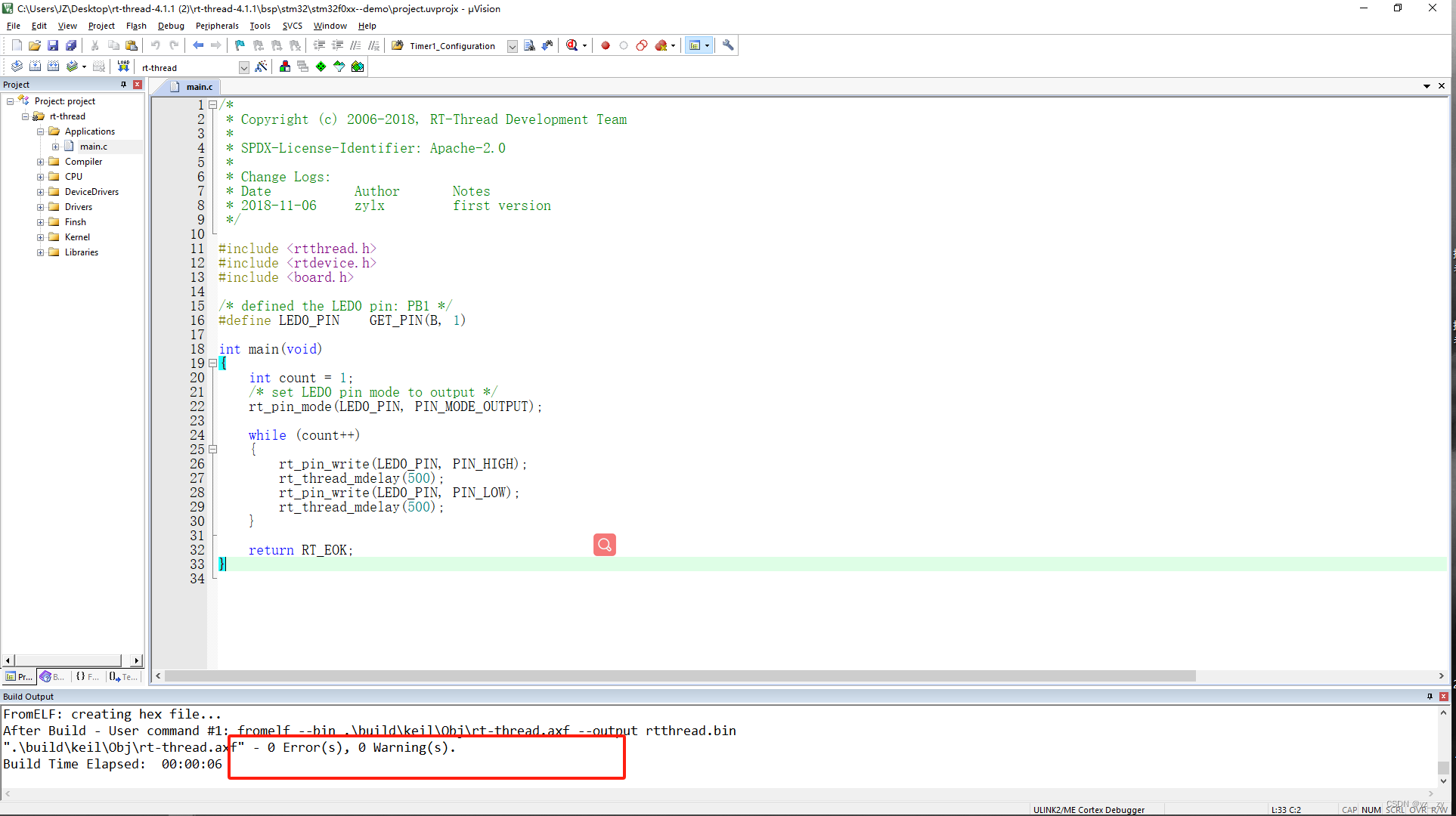Click the editor horizontal scrollbar
Image resolution: width=1456 pixels, height=816 pixels.
click(x=680, y=676)
